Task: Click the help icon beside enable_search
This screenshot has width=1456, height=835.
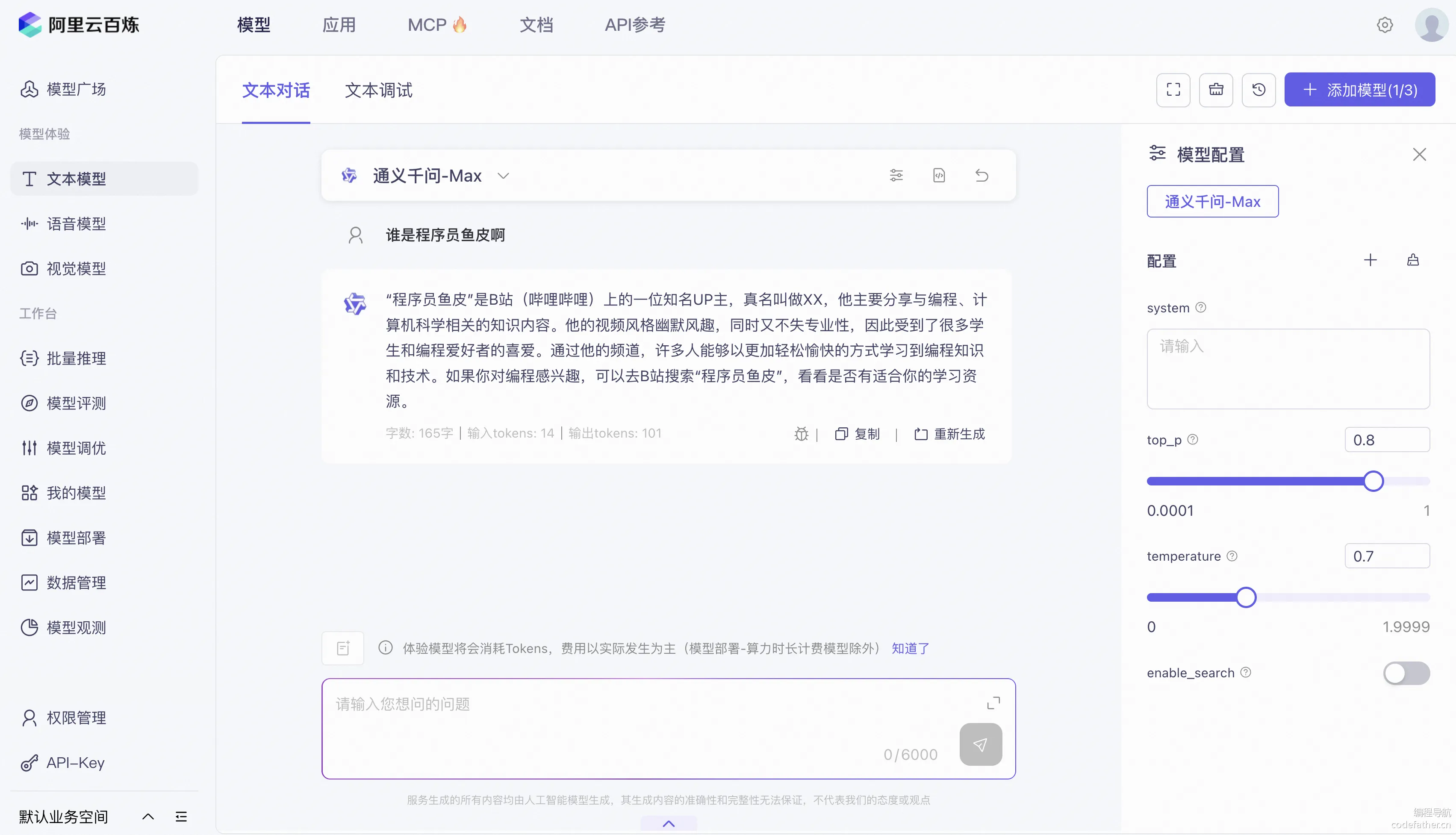Action: (x=1245, y=672)
